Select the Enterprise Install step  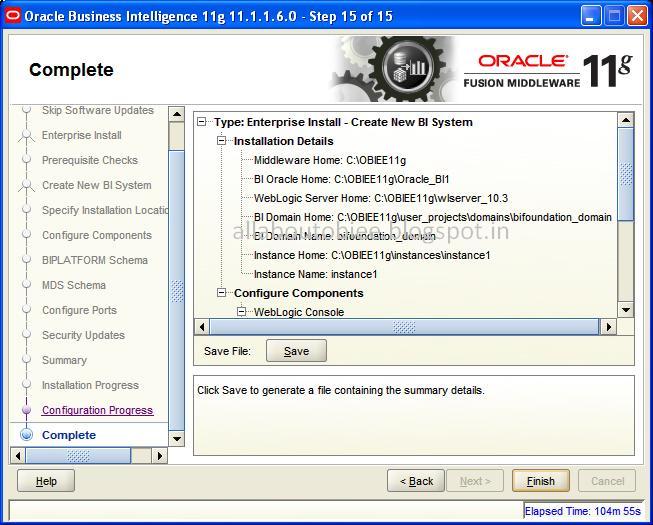82,135
